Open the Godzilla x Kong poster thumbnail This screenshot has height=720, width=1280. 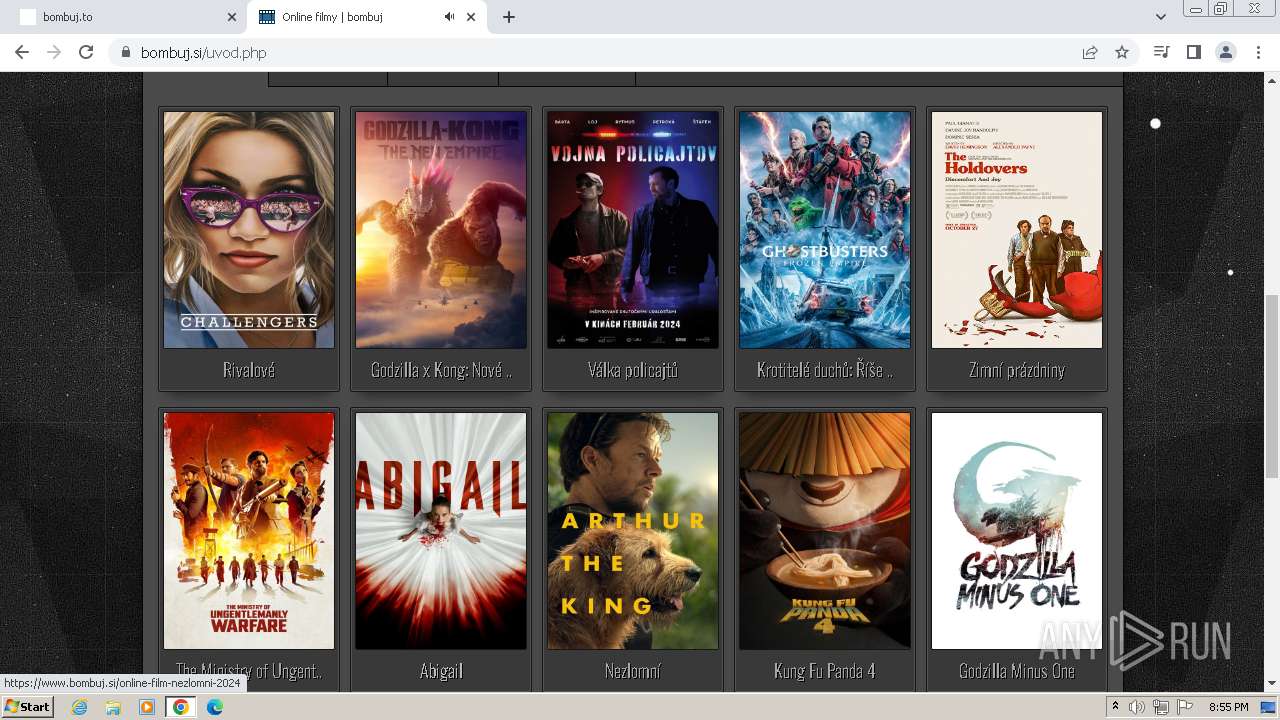(x=441, y=230)
